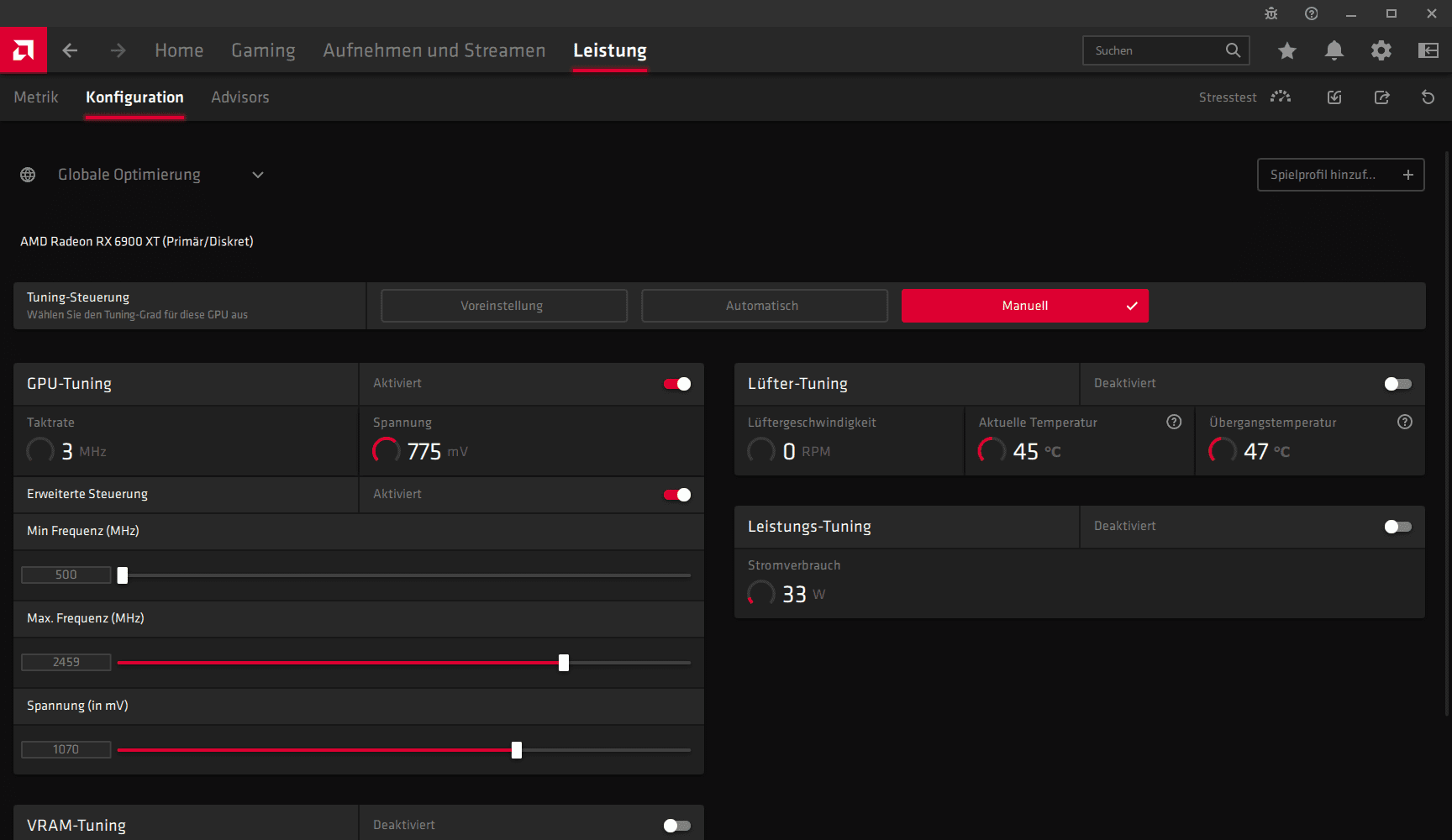Viewport: 1452px width, 840px height.
Task: Open settings gear icon
Action: [x=1381, y=50]
